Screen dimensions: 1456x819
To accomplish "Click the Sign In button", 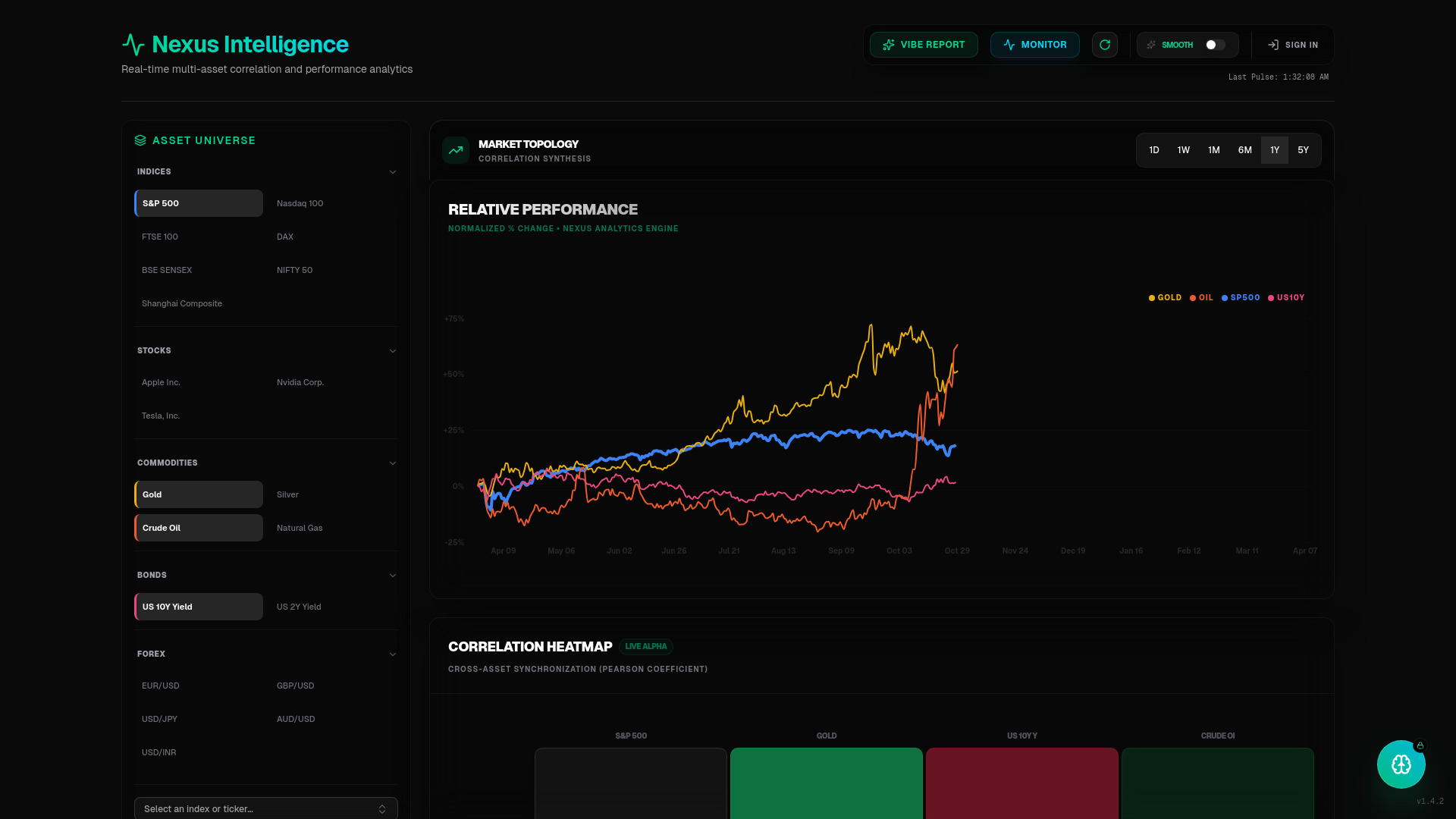I will pos(1293,45).
